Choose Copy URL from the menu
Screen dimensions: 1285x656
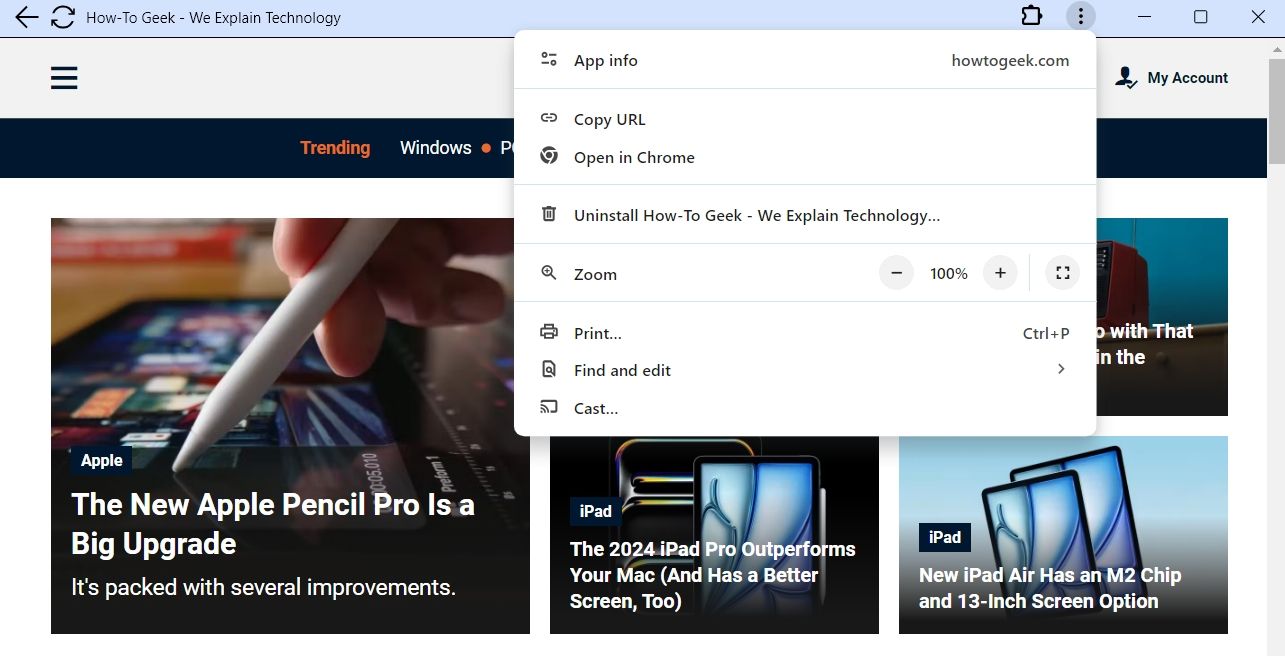(x=805, y=119)
